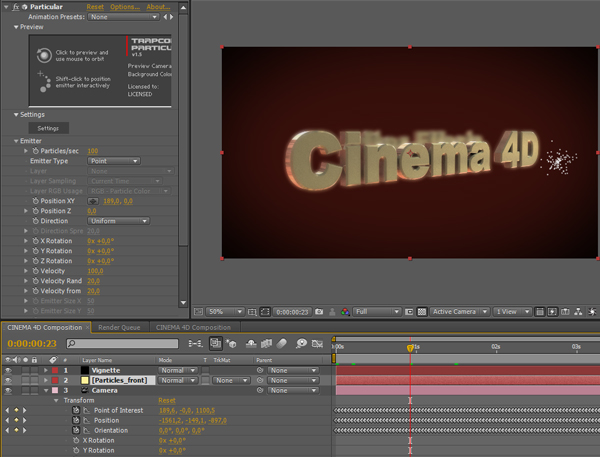Open Direction Uniform dropdown
The height and width of the screenshot is (457, 600).
tap(118, 221)
